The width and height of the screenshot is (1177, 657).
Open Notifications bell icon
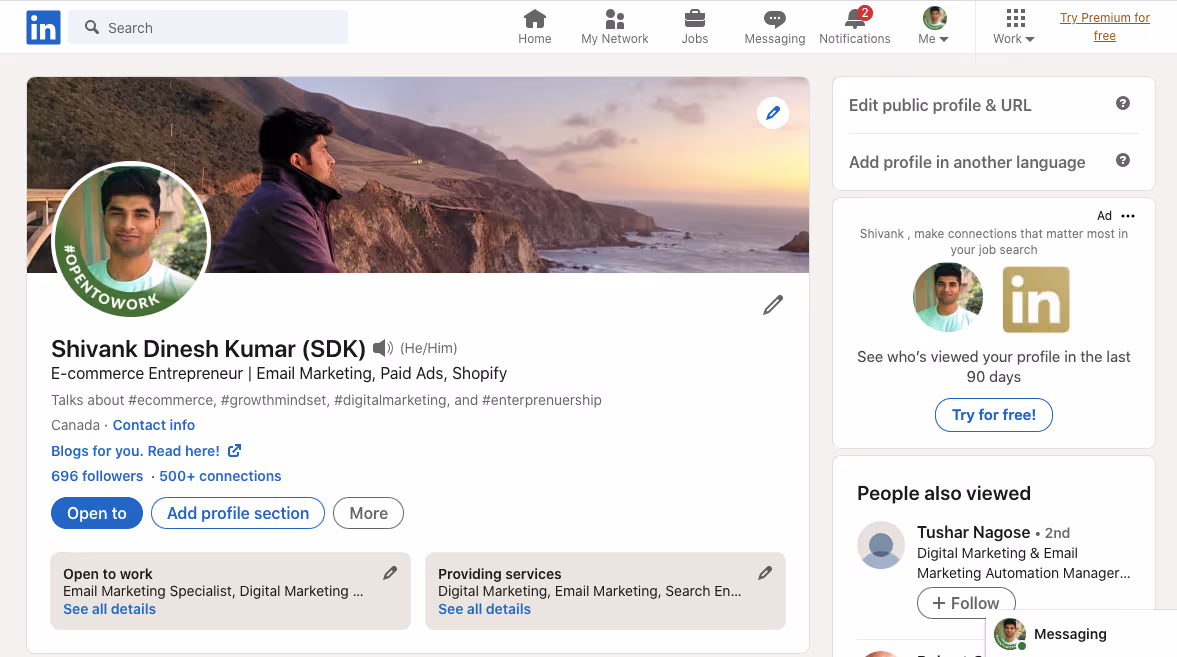[x=854, y=19]
